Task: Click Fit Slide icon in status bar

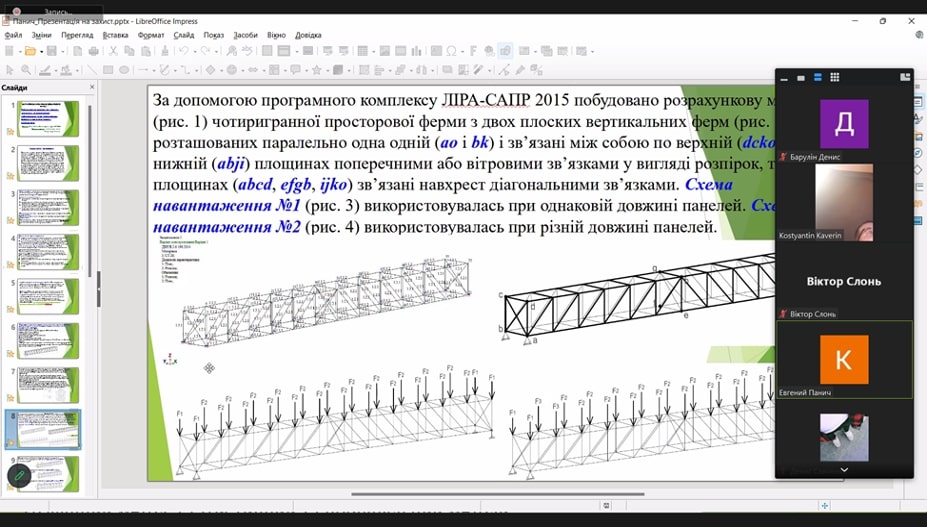Action: (825, 505)
